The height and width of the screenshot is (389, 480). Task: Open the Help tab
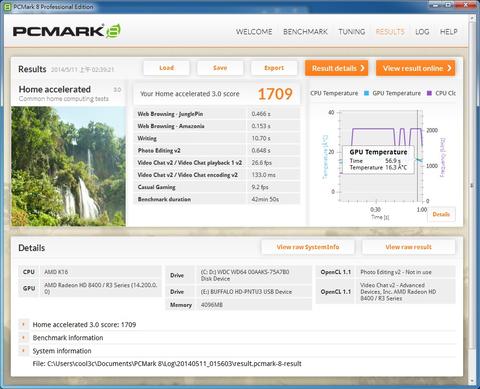449,32
